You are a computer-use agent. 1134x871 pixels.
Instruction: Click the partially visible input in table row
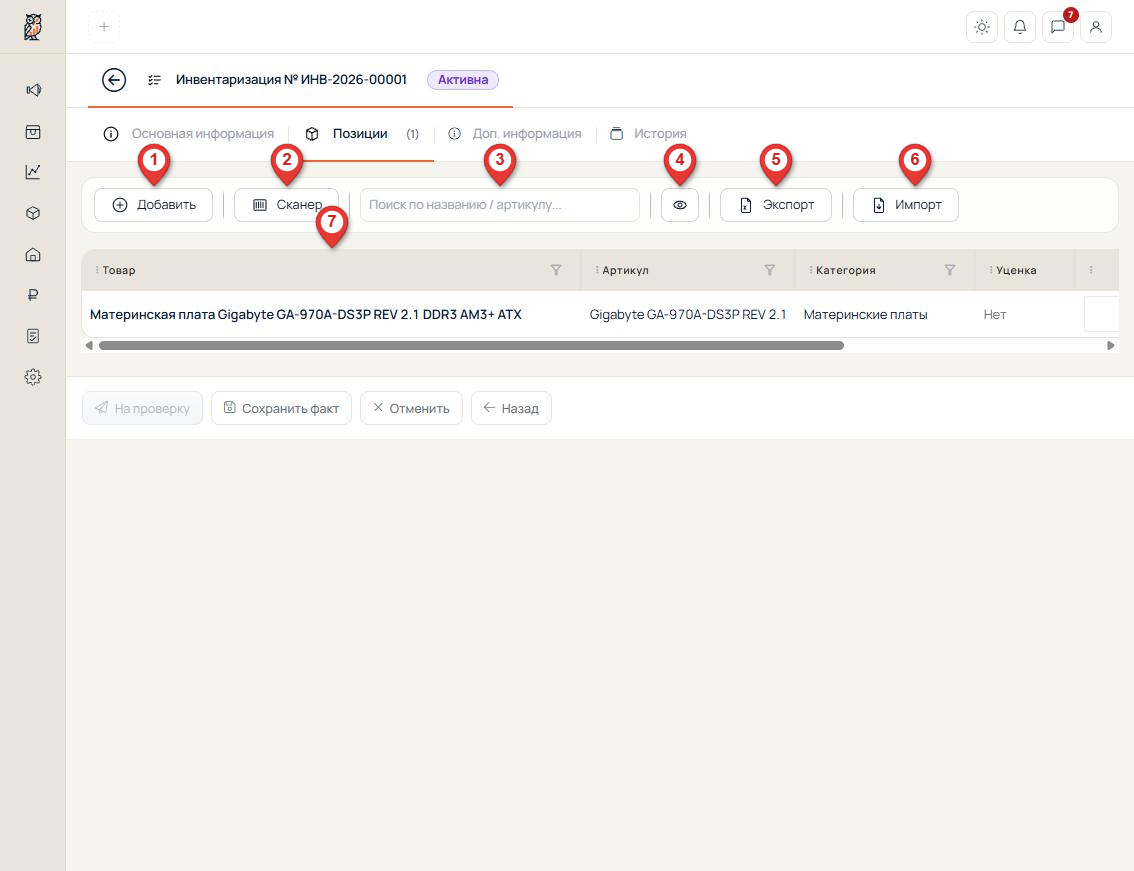[1101, 315]
